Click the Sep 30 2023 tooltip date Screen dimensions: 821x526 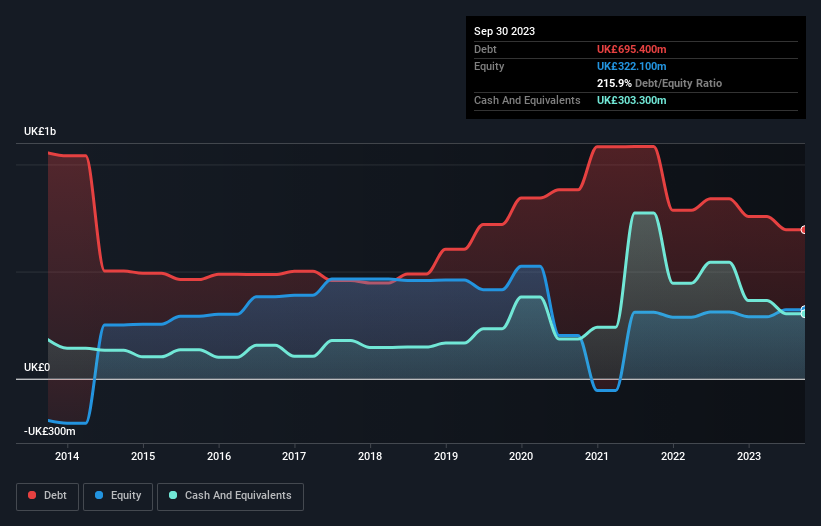click(504, 31)
